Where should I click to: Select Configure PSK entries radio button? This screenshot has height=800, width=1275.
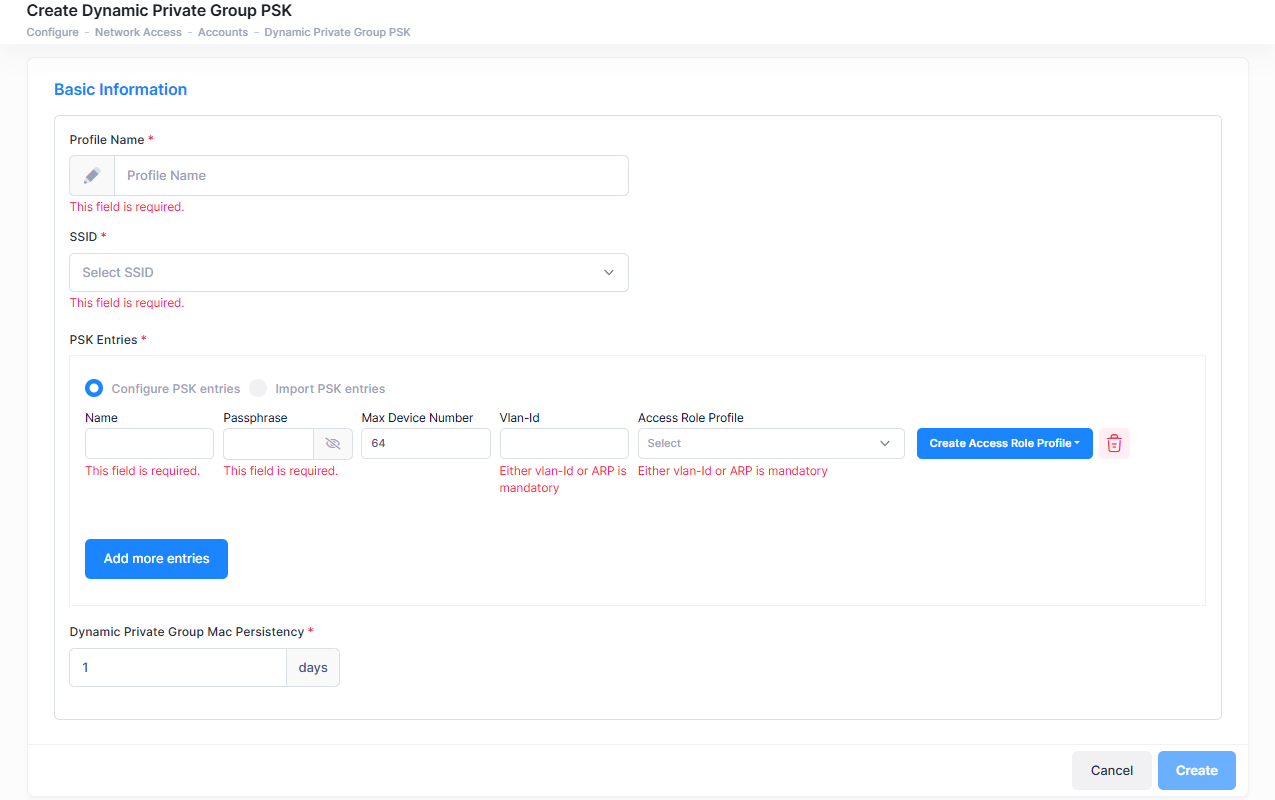(x=94, y=389)
